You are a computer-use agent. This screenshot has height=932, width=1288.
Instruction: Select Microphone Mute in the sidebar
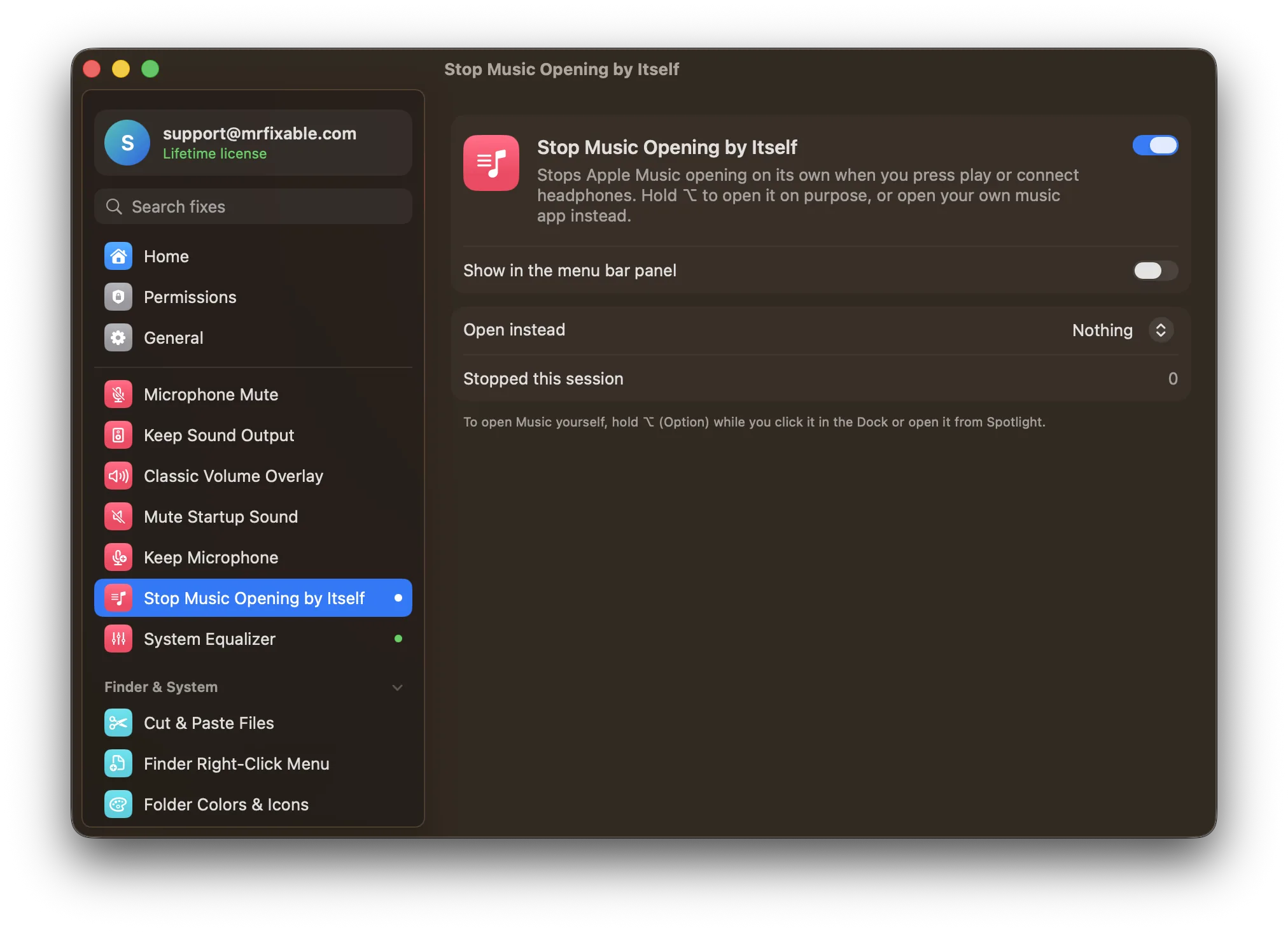(253, 394)
